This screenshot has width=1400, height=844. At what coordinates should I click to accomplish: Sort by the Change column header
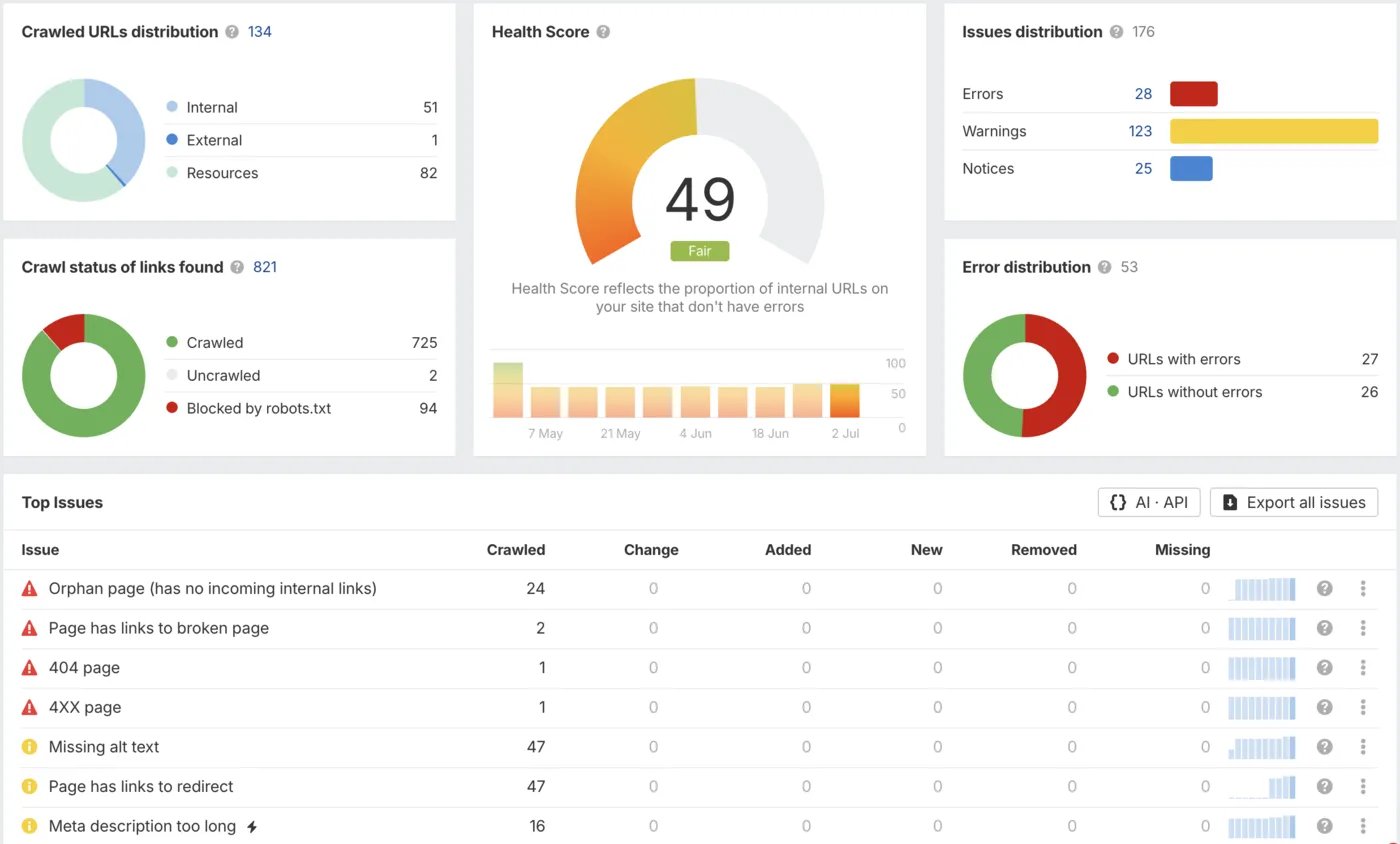pyautogui.click(x=651, y=549)
